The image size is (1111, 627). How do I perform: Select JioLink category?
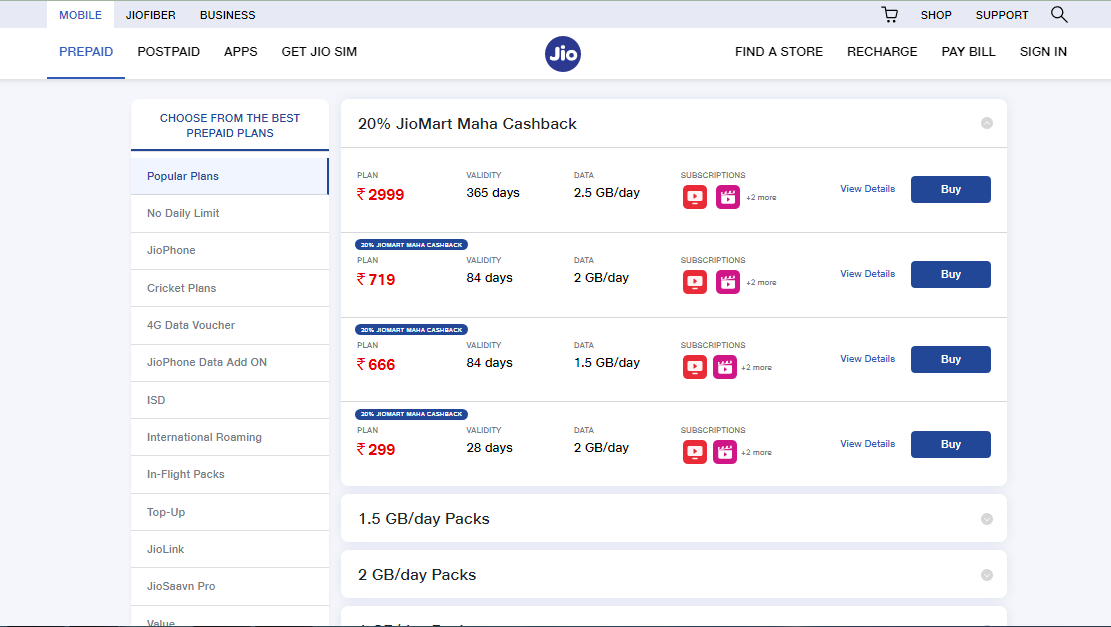(x=230, y=549)
